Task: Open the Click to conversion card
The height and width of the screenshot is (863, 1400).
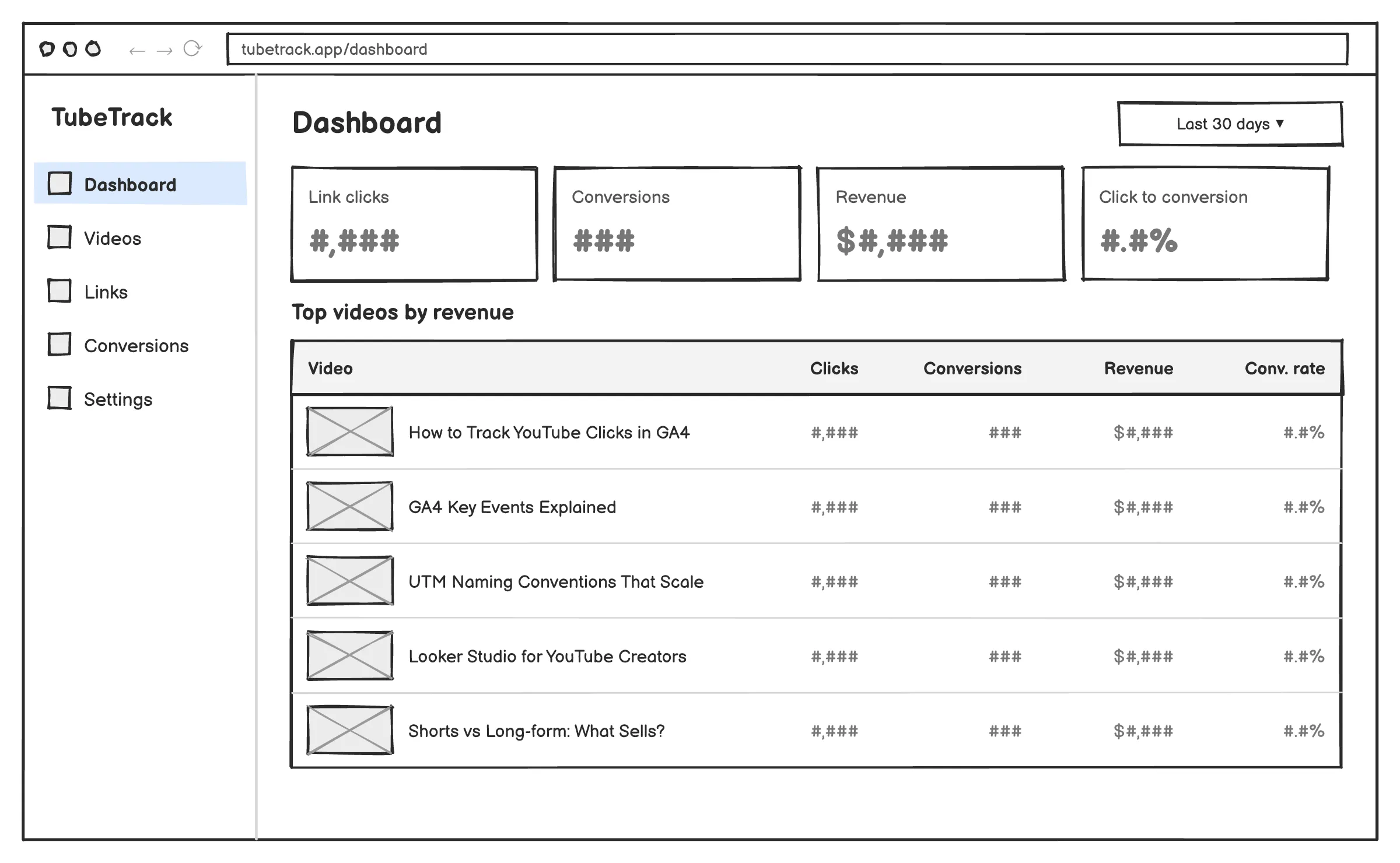Action: [x=1206, y=224]
